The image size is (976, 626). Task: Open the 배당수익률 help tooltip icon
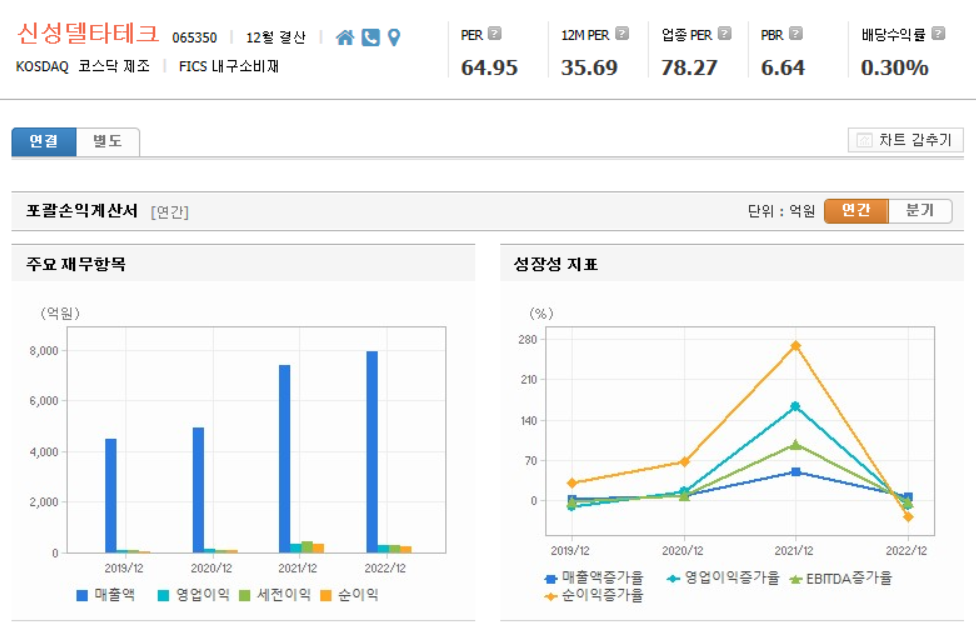pyautogui.click(x=937, y=31)
